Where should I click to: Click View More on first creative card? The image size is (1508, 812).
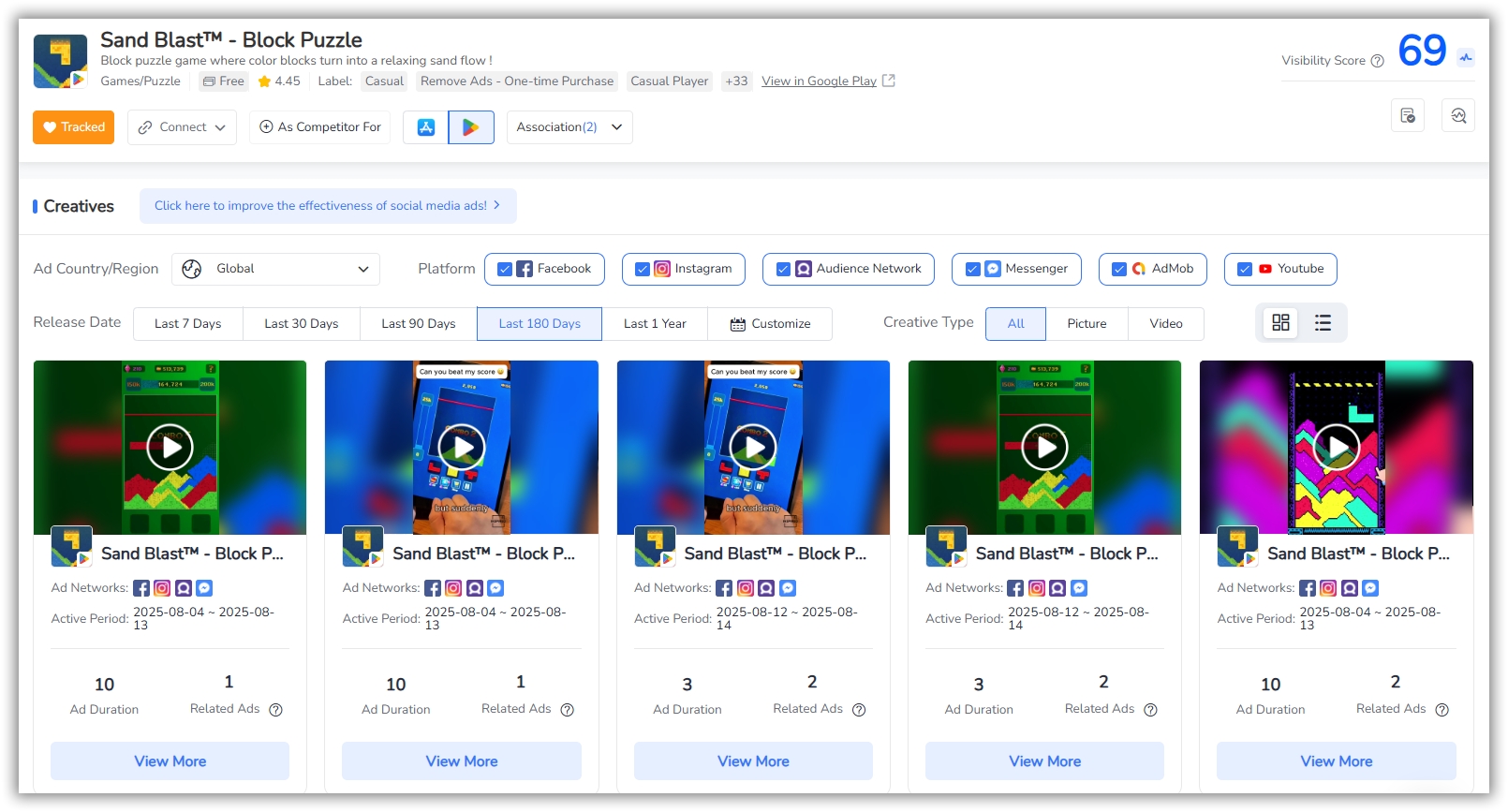(170, 761)
